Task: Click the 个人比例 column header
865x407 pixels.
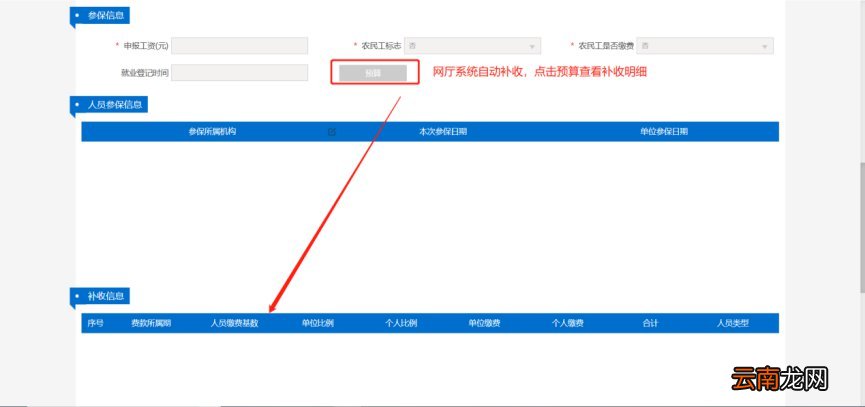Action: [x=401, y=323]
